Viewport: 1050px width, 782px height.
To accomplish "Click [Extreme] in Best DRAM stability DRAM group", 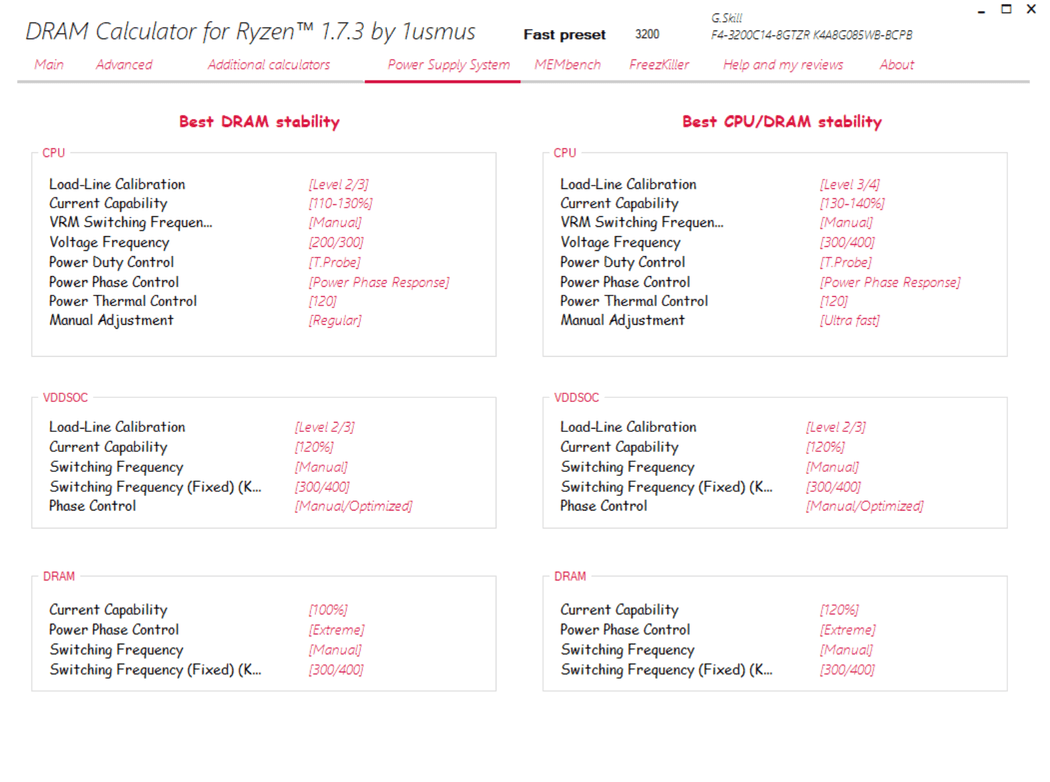I will coord(336,631).
